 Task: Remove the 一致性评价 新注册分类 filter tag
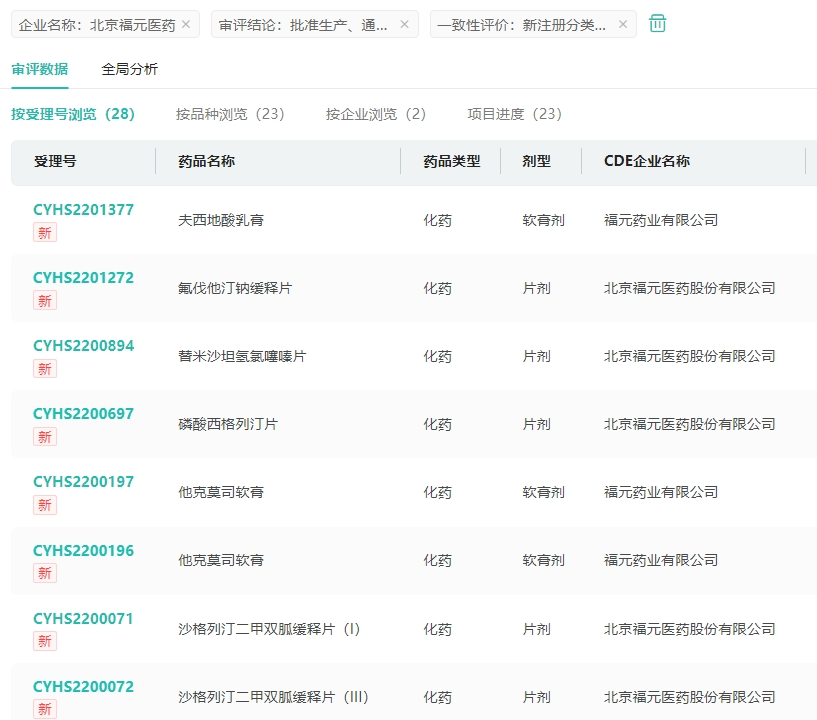coord(623,24)
